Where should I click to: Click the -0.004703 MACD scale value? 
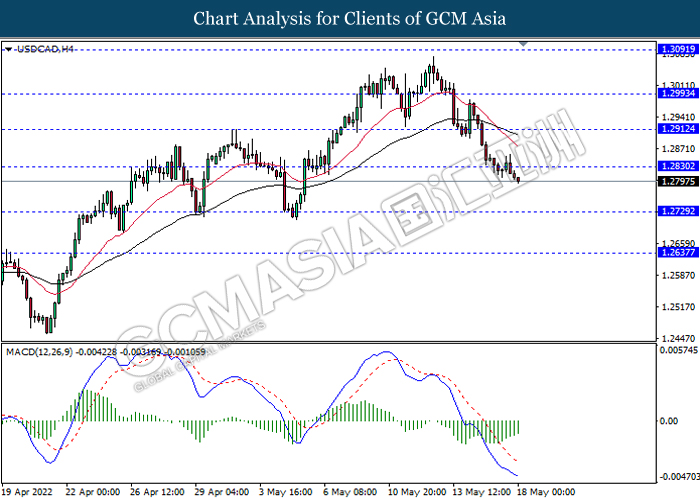(x=679, y=477)
